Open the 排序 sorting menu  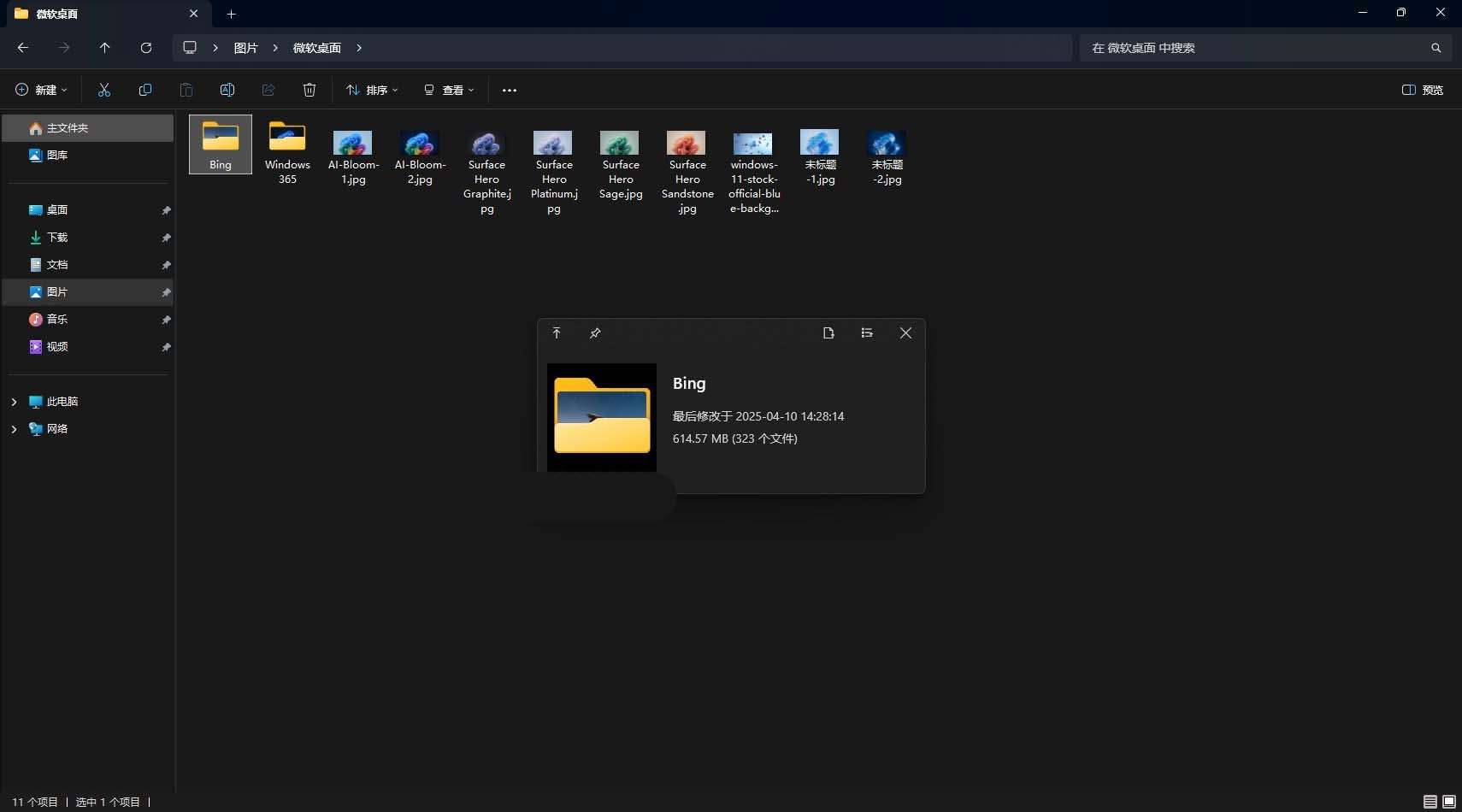click(x=372, y=90)
